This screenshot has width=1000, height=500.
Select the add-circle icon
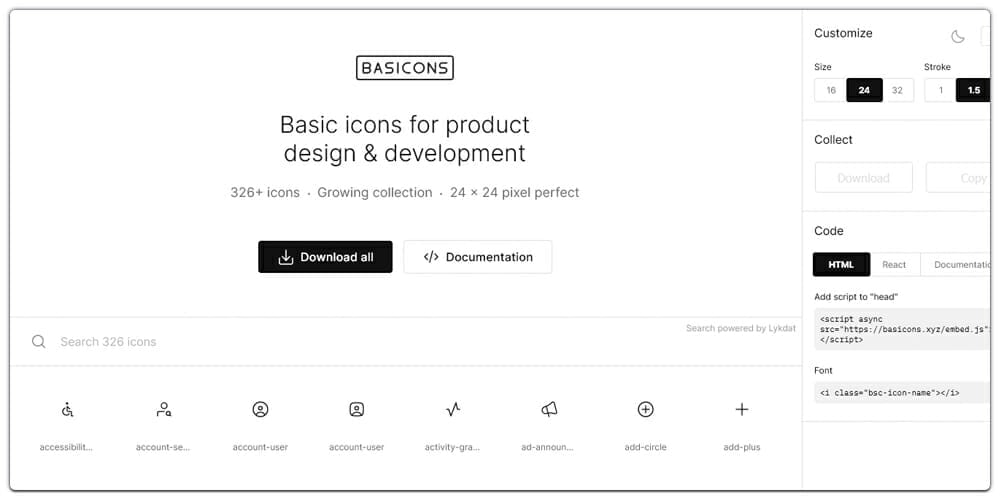pyautogui.click(x=645, y=409)
